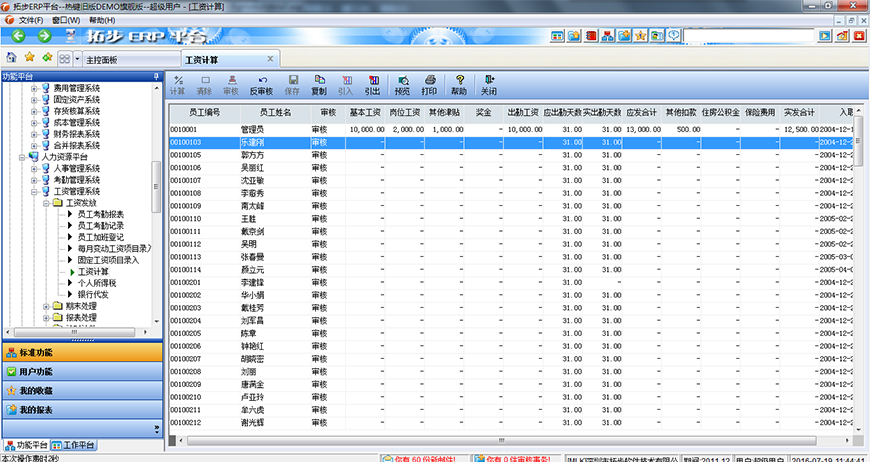Screen dimensions: 870x462
Task: Click the 打印 (print) toolbar icon
Action: click(429, 84)
